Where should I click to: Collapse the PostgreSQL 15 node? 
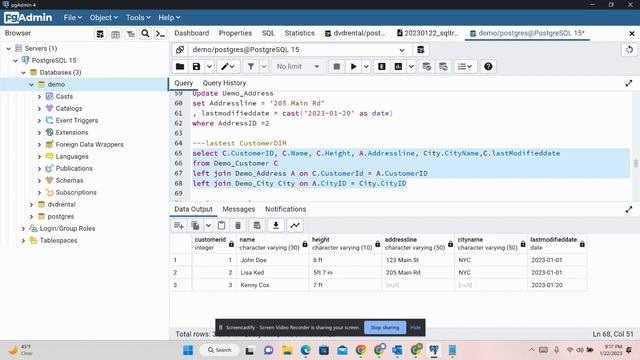click(16, 60)
